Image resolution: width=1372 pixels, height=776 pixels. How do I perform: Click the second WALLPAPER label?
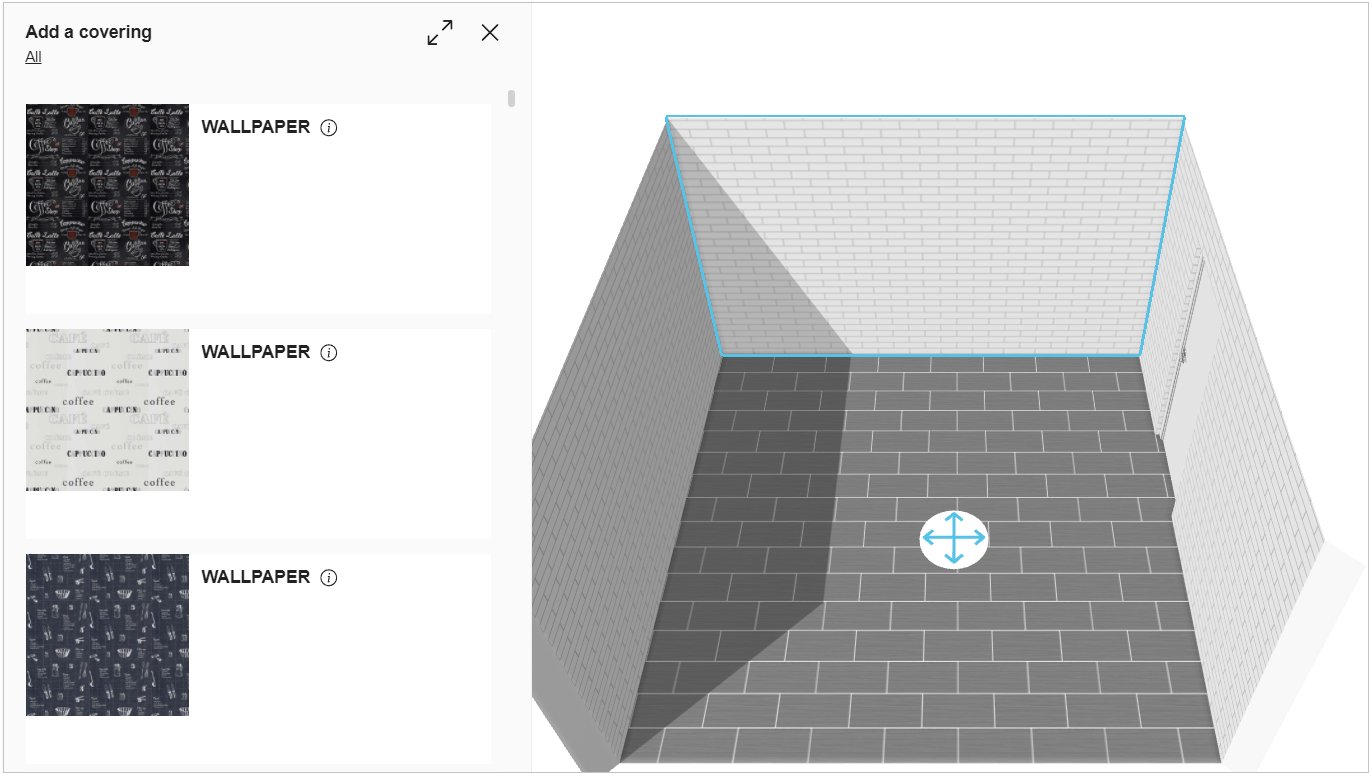(x=256, y=352)
